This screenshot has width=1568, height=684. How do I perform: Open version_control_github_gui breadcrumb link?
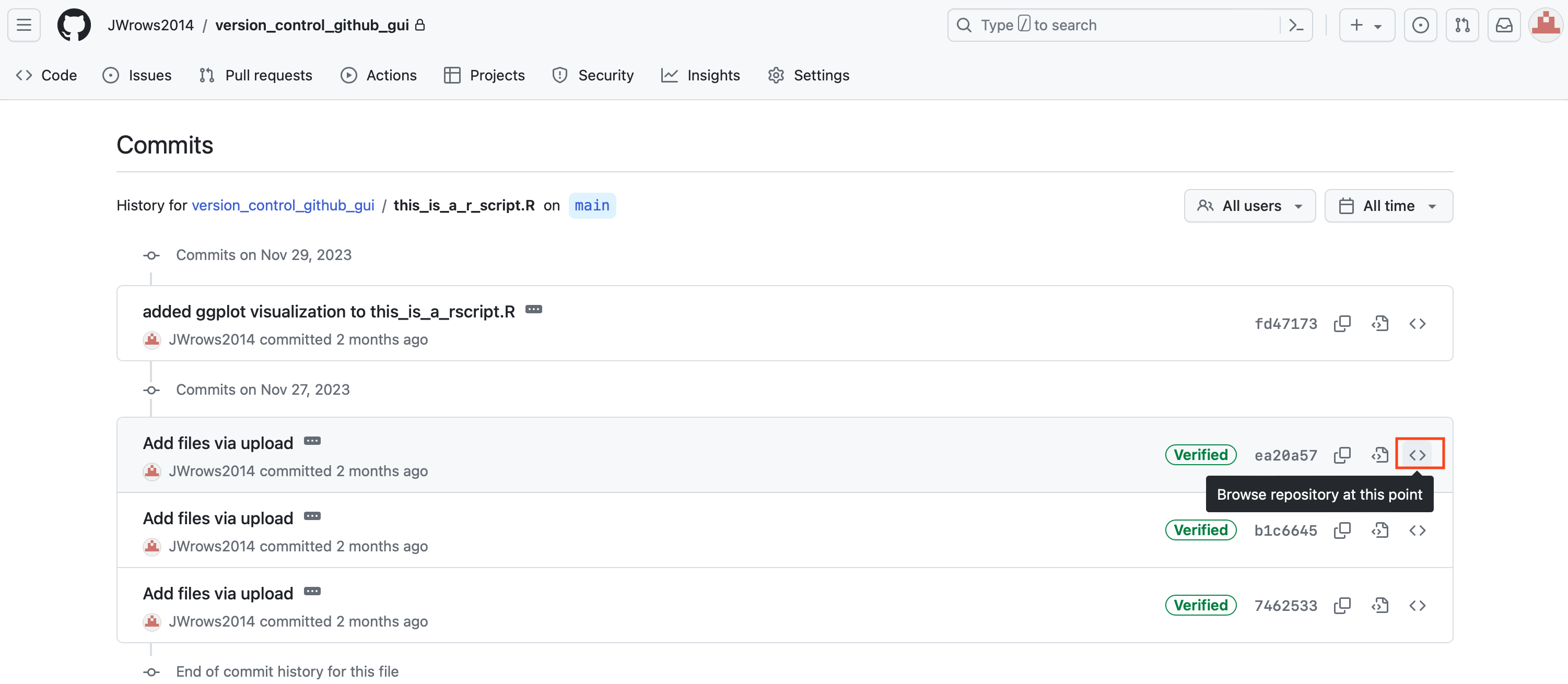[283, 206]
